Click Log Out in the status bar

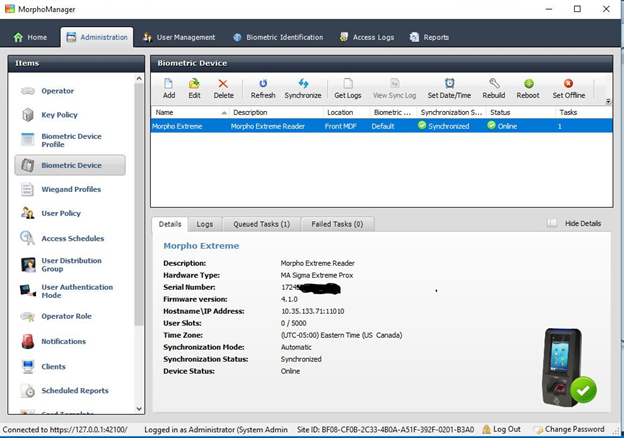(501, 429)
